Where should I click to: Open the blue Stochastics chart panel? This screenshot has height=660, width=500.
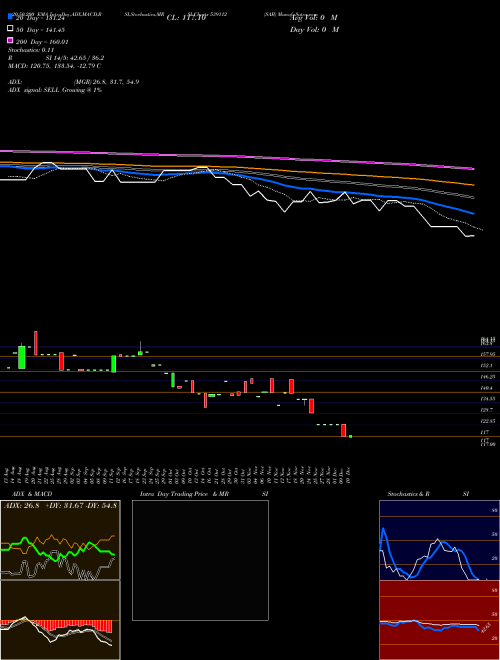pos(439,540)
